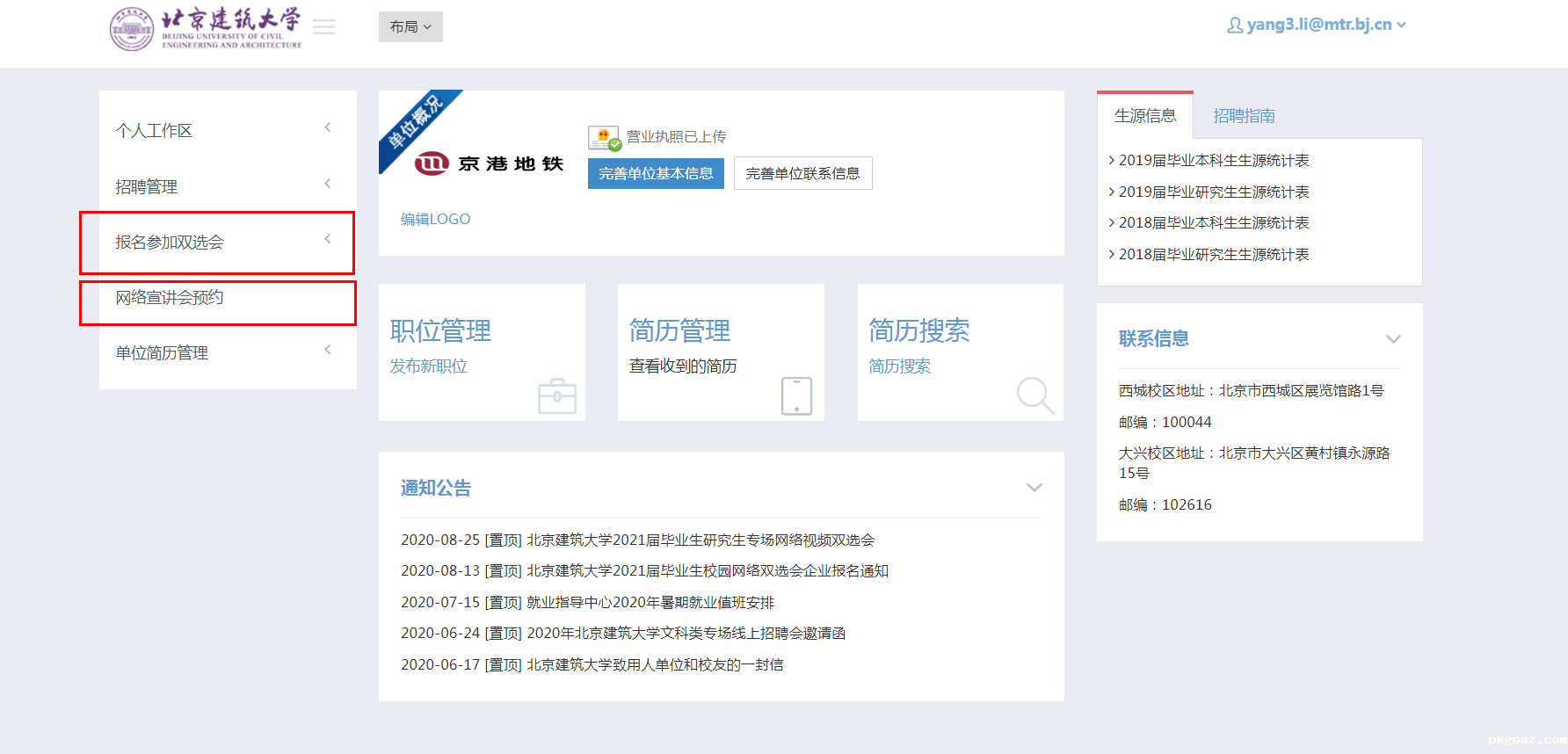Open the 布局 layout dropdown
Viewport: 1568px width, 754px height.
click(x=410, y=27)
